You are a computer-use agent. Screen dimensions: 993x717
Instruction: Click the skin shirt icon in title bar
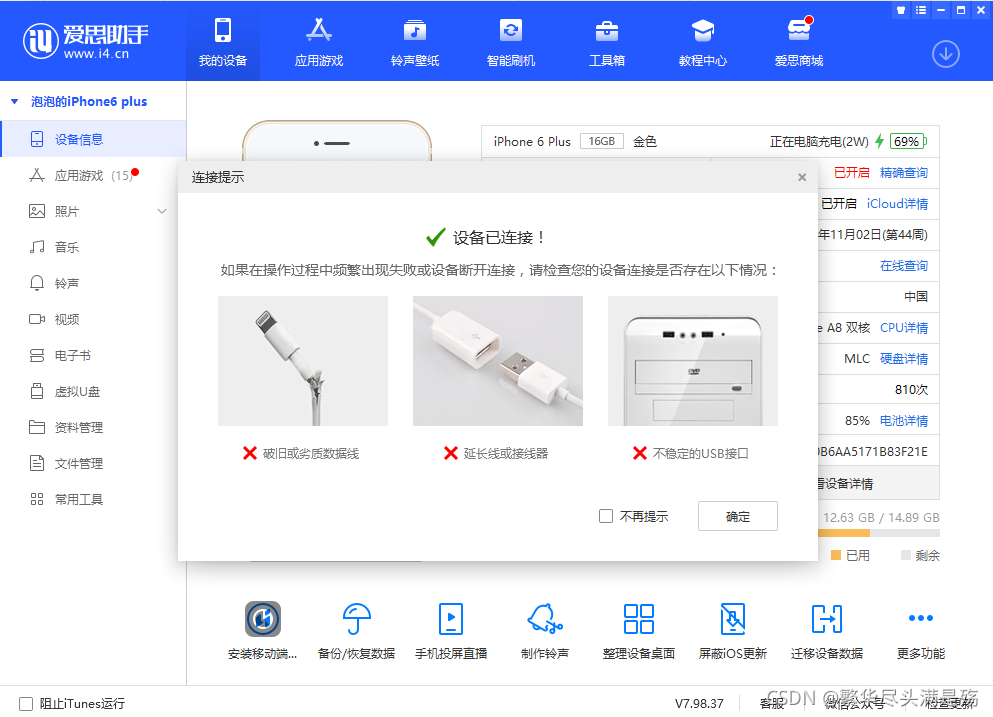coord(901,10)
